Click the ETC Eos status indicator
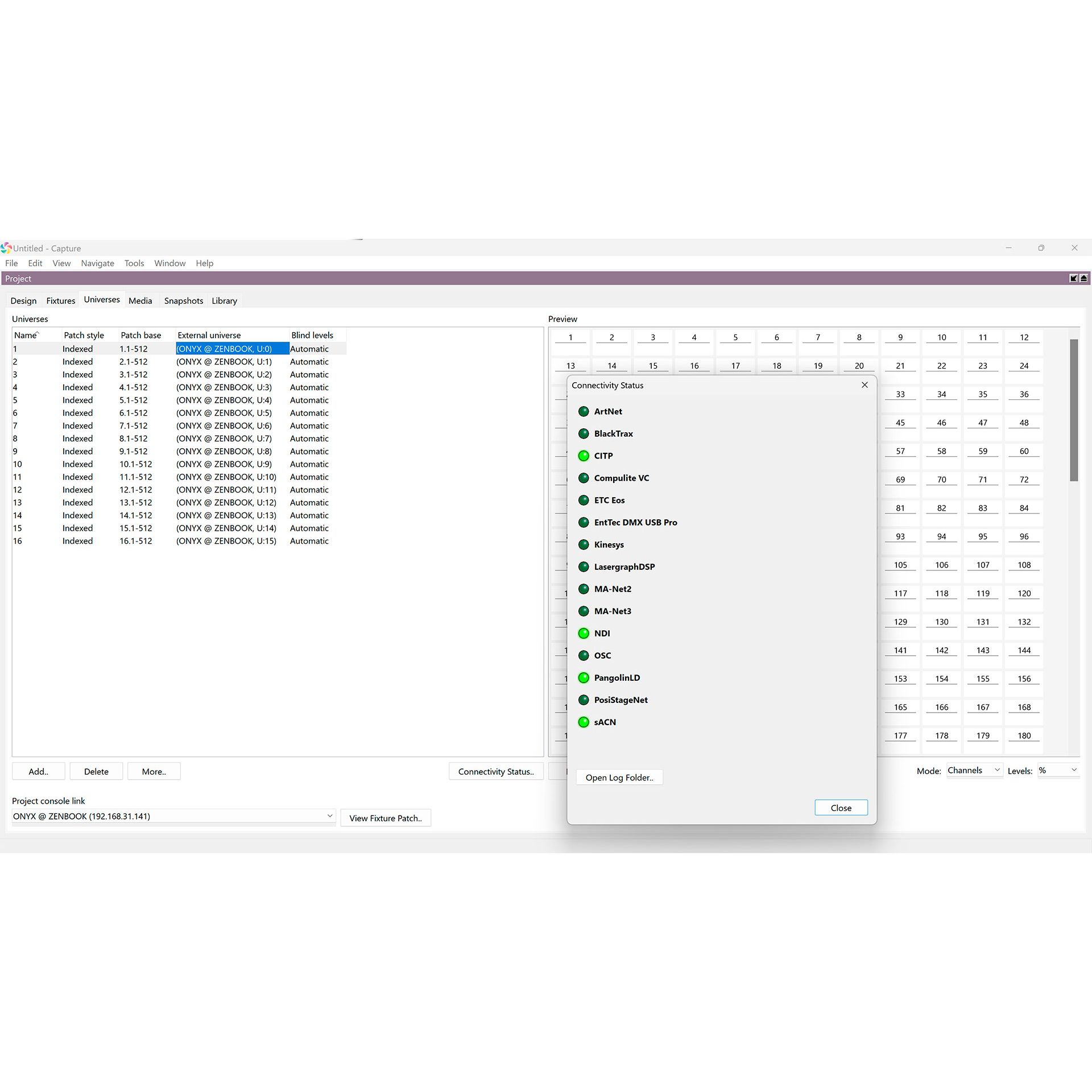Image resolution: width=1092 pixels, height=1092 pixels. [x=583, y=500]
